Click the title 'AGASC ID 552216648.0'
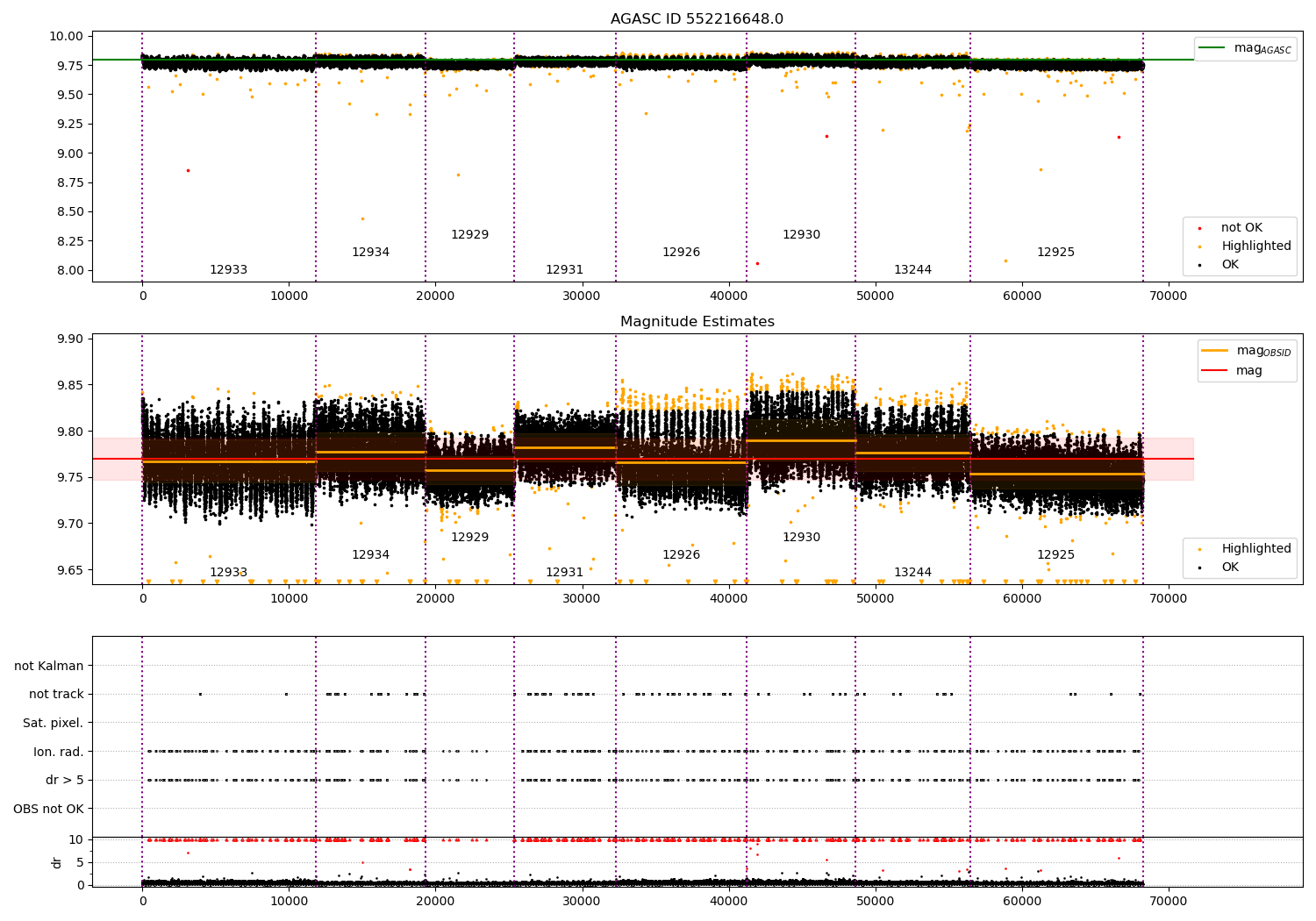This screenshot has height=921, width=1316. [697, 19]
